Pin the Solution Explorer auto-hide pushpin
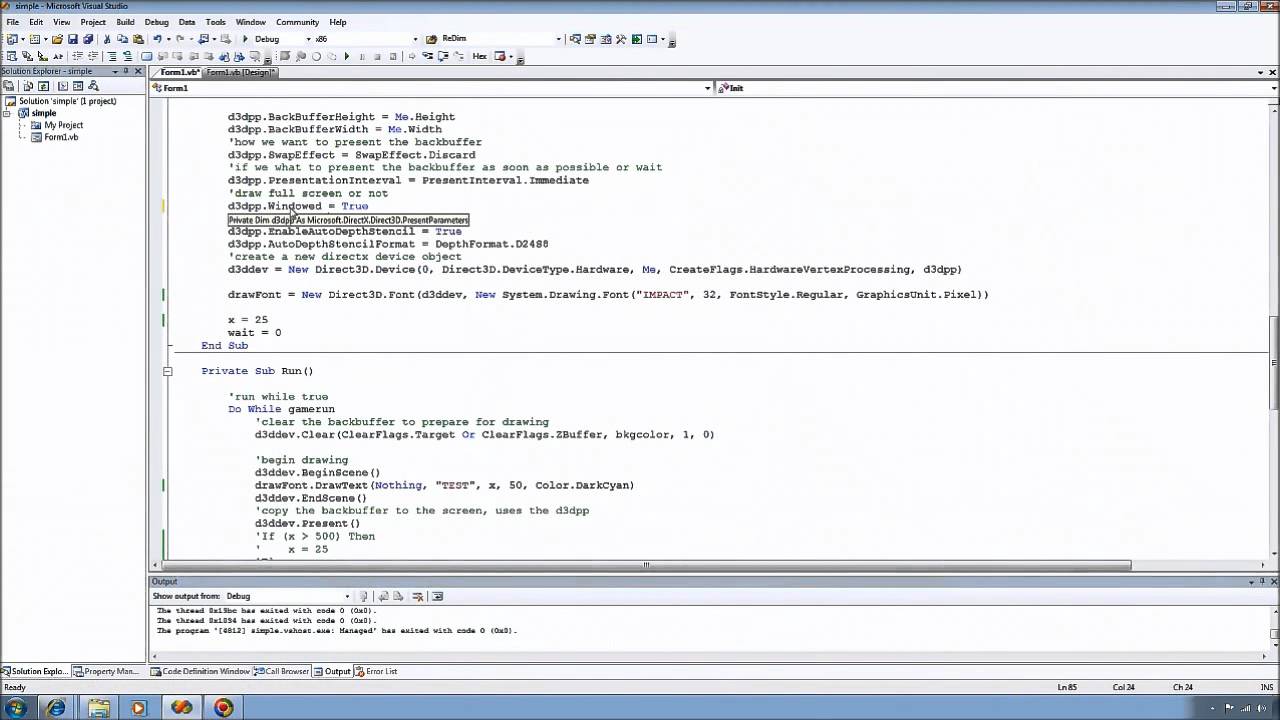This screenshot has width=1280, height=720. [126, 71]
